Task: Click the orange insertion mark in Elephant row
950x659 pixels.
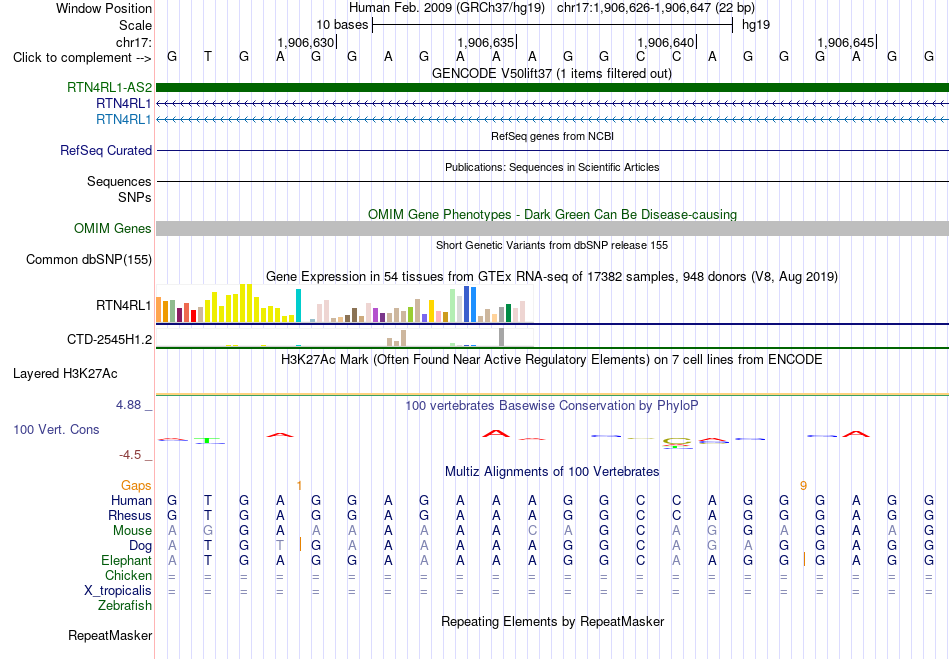Action: tap(804, 559)
